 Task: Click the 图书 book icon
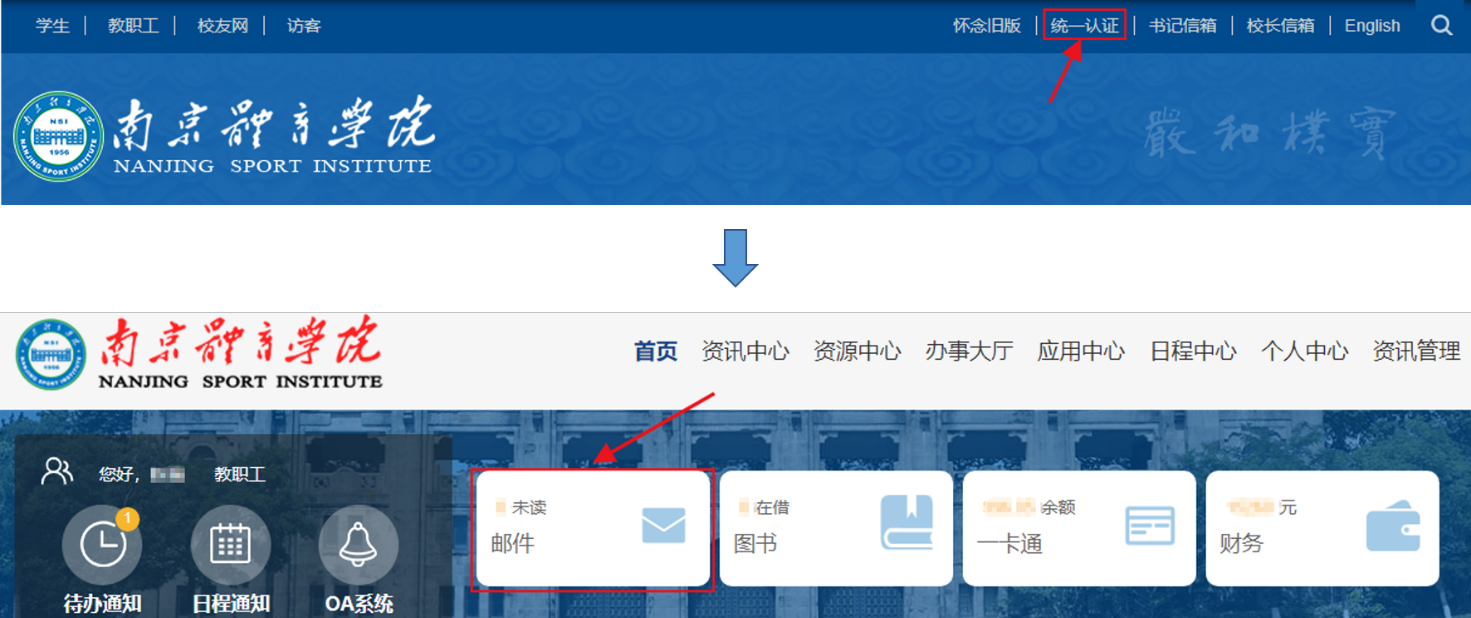906,523
